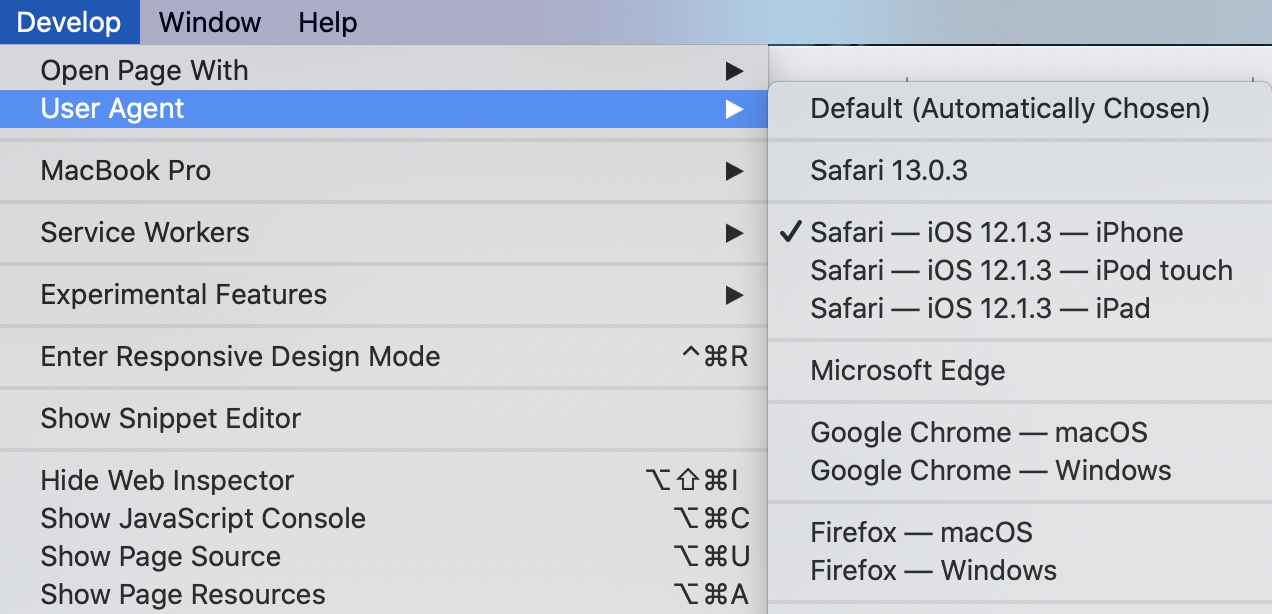
Task: Select Microsoft Edge user agent
Action: click(x=1020, y=371)
